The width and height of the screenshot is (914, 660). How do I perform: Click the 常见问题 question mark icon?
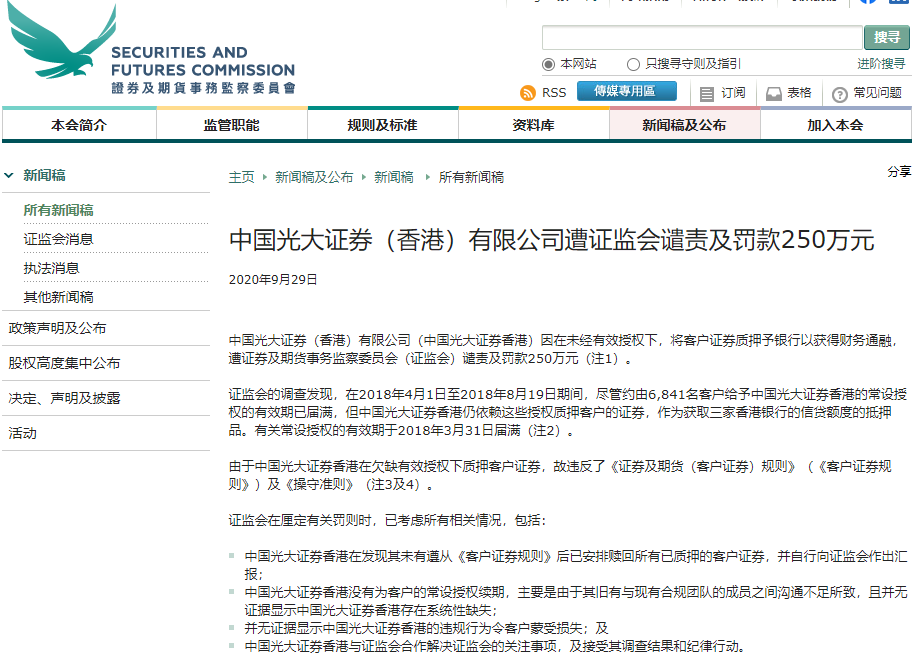[839, 94]
